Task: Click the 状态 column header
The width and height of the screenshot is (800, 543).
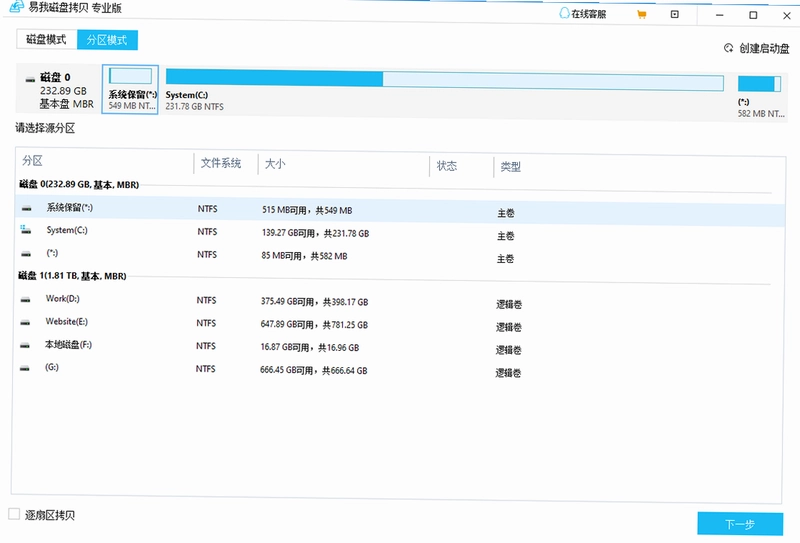Action: pos(446,166)
